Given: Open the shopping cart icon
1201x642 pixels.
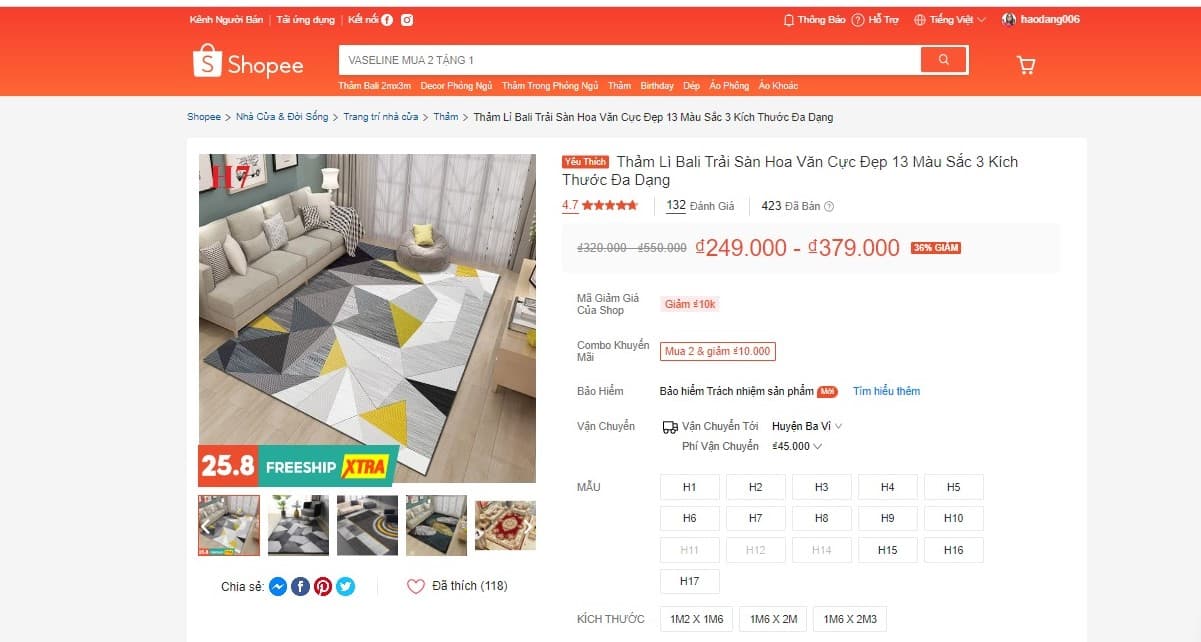Looking at the screenshot, I should [x=1025, y=65].
